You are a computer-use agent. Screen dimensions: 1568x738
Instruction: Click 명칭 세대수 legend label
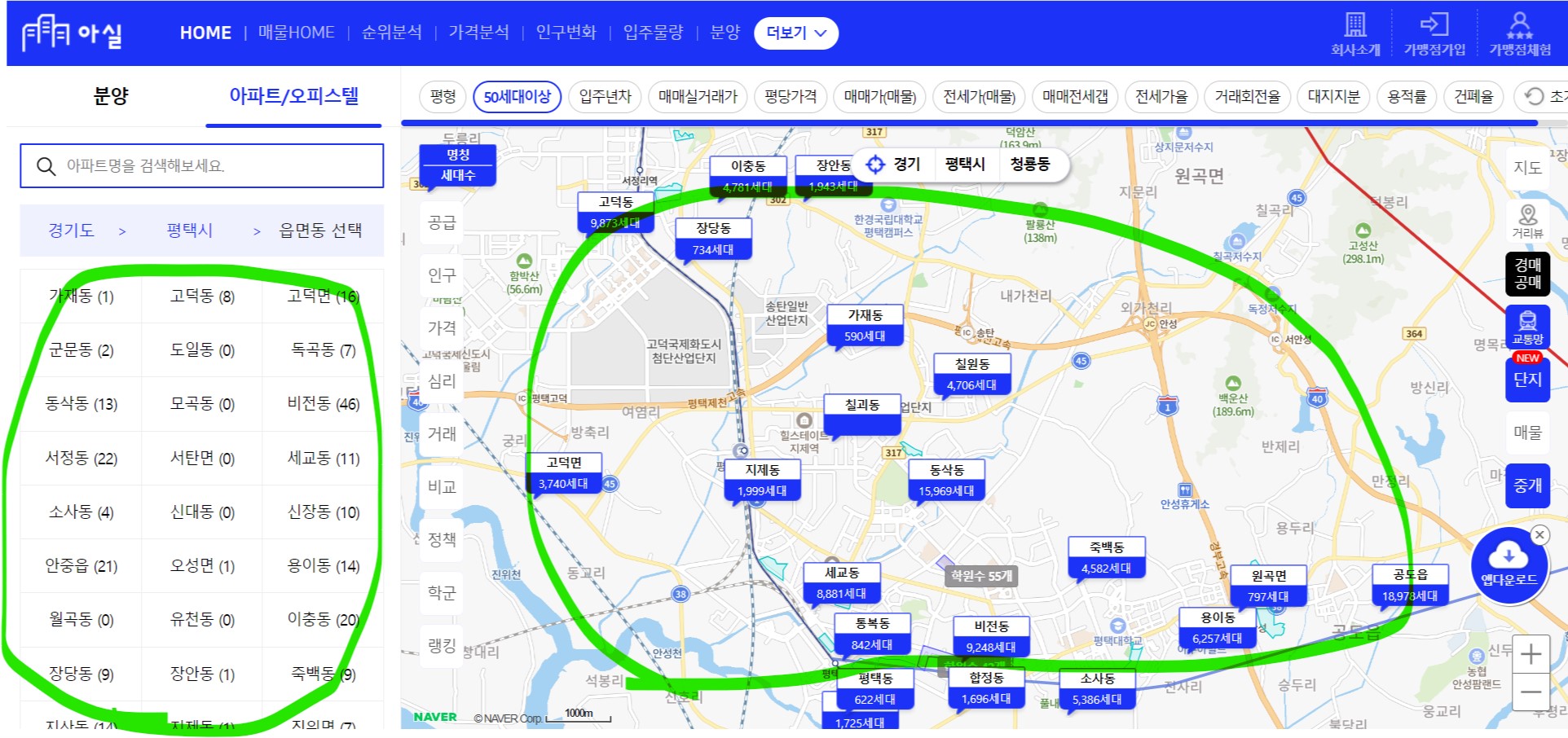458,165
